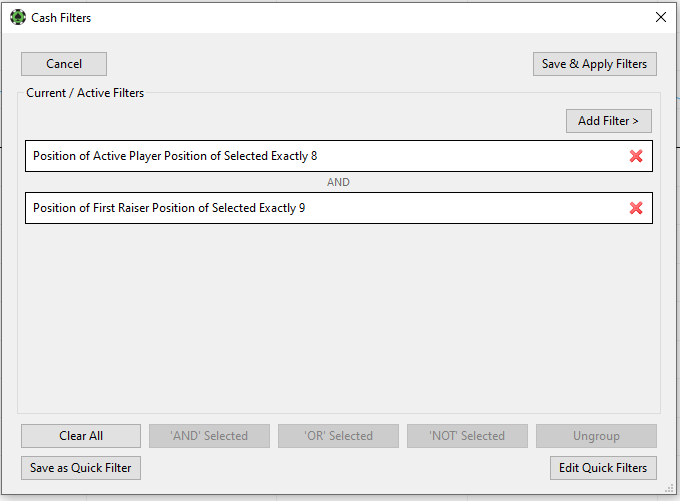The image size is (680, 501).
Task: Click the AND label between filters
Action: coord(338,182)
